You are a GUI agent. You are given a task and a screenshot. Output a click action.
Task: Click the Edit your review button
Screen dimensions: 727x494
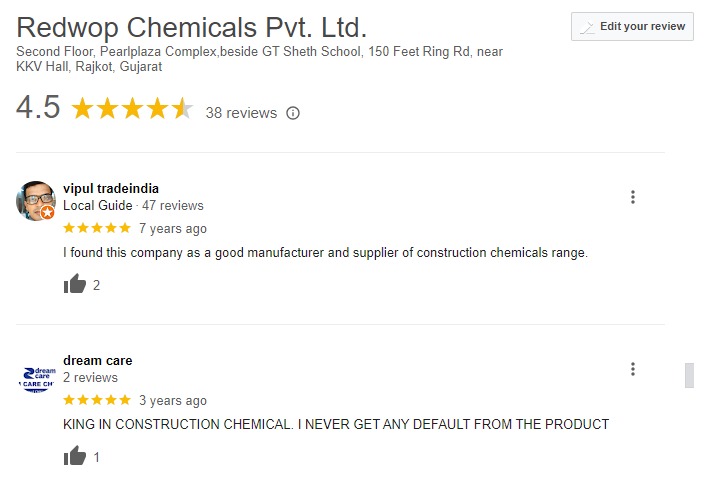[631, 27]
